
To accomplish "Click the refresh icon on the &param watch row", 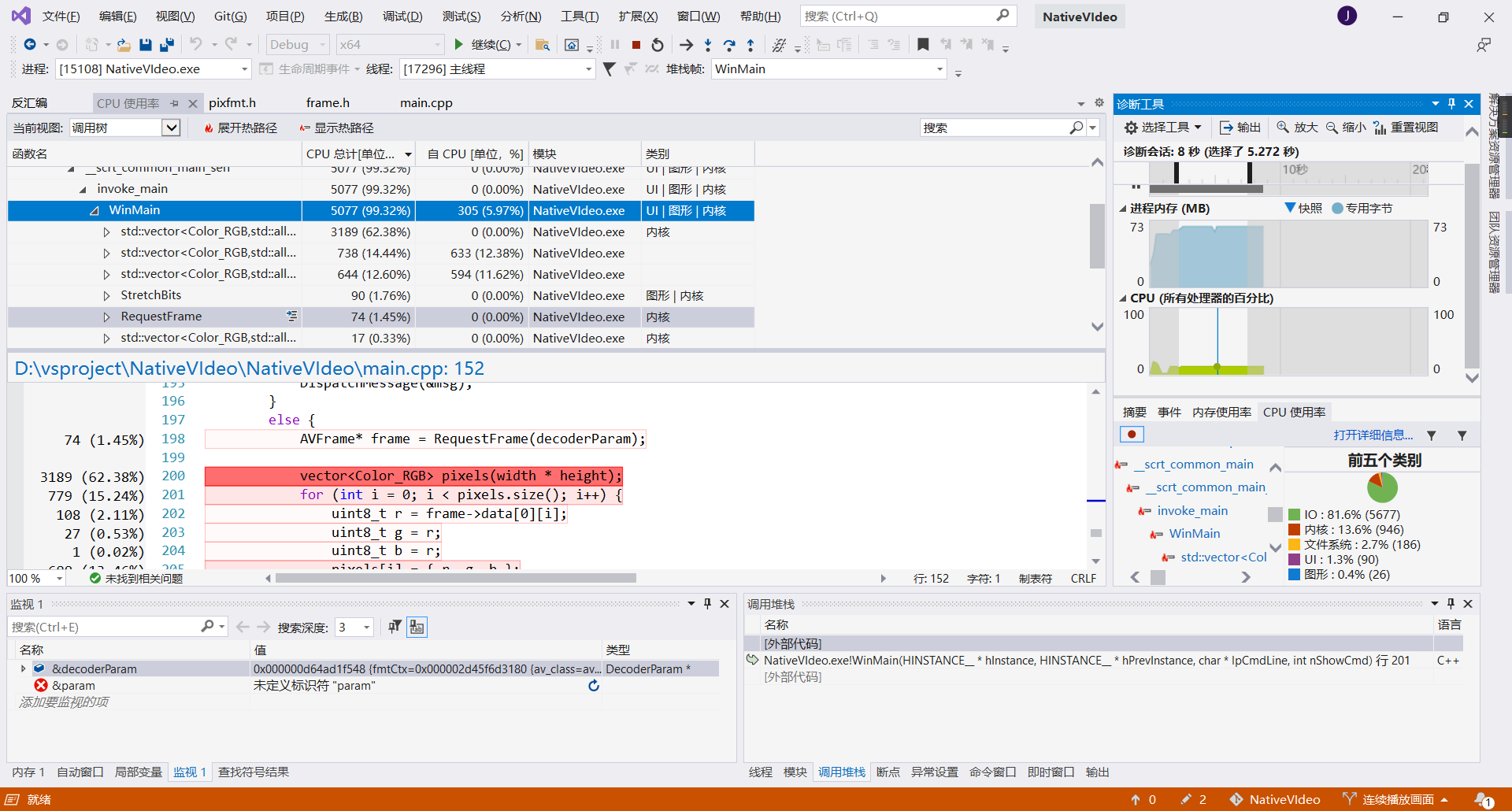I will pos(594,686).
